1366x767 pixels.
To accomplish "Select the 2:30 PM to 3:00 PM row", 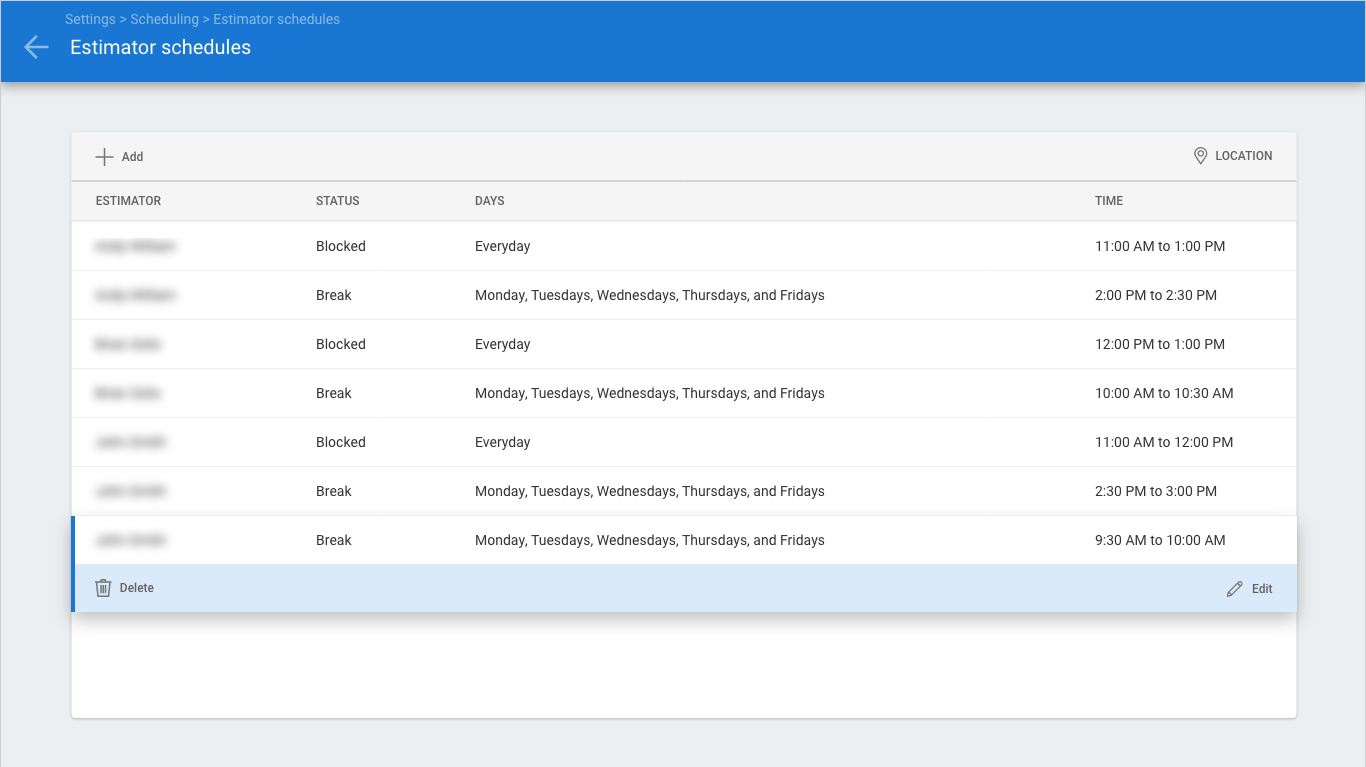I will point(684,491).
